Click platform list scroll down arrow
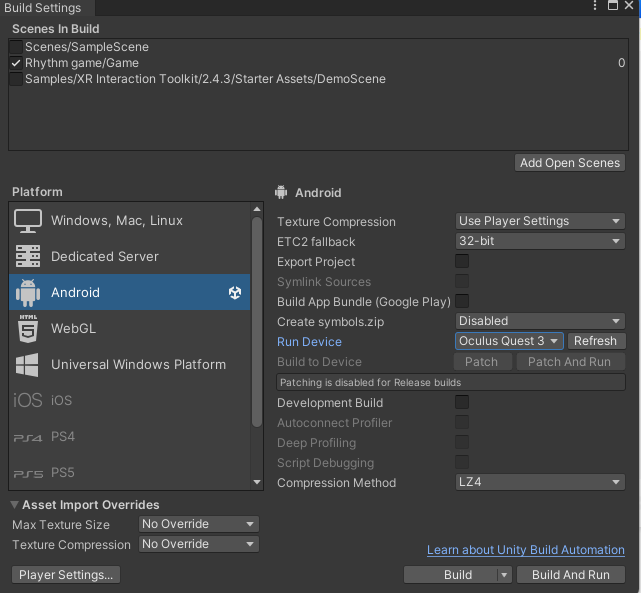 point(257,482)
